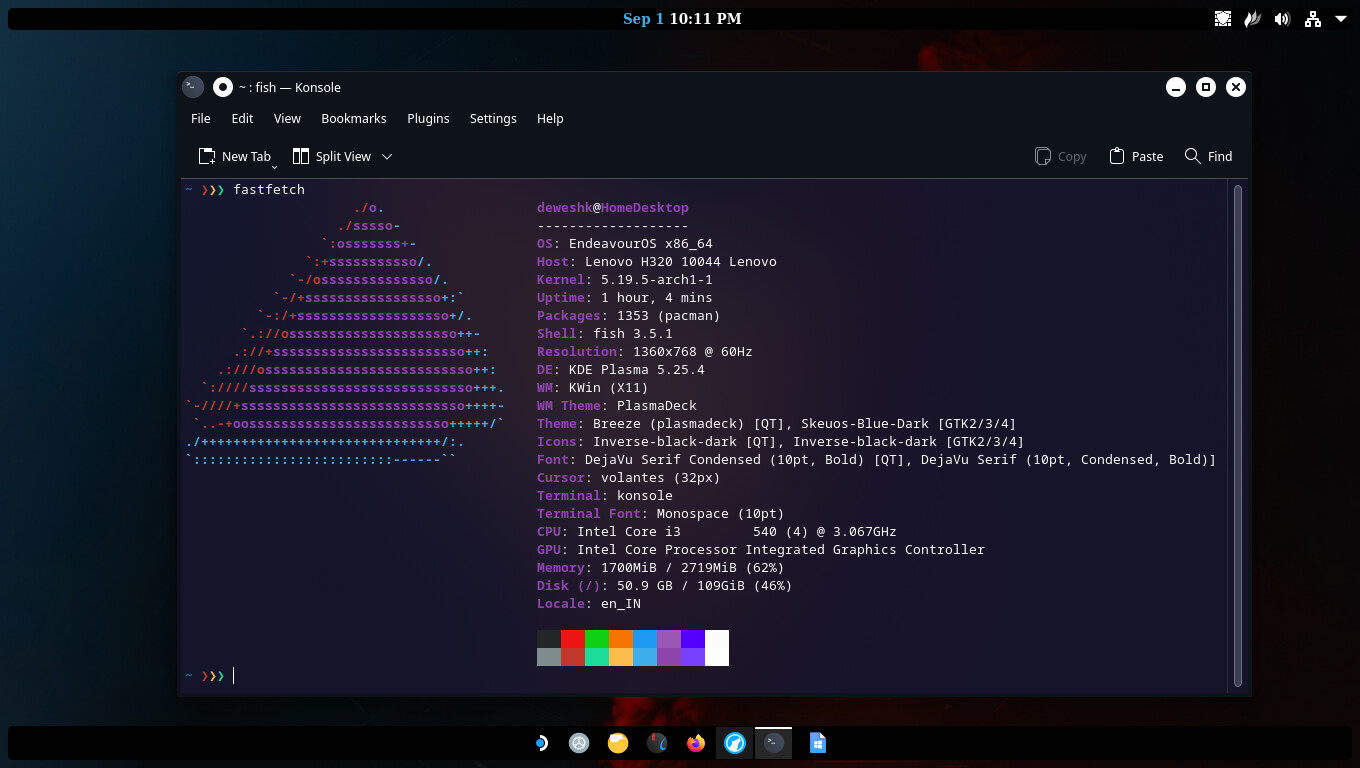Click the 'Icons: Inverse-black-dark' line
Viewport: 1360px width, 768px height.
coord(781,441)
